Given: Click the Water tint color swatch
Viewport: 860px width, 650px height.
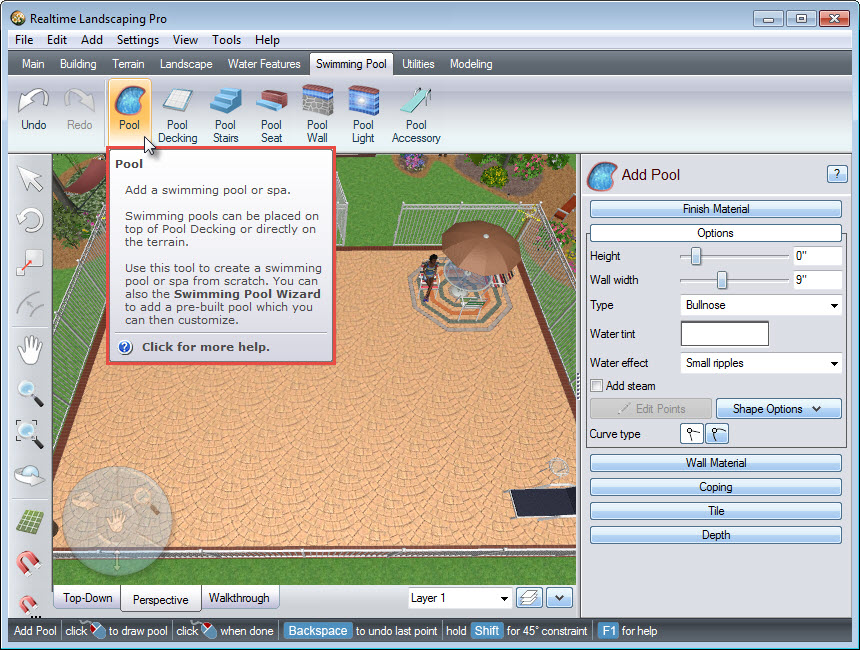Looking at the screenshot, I should (724, 334).
